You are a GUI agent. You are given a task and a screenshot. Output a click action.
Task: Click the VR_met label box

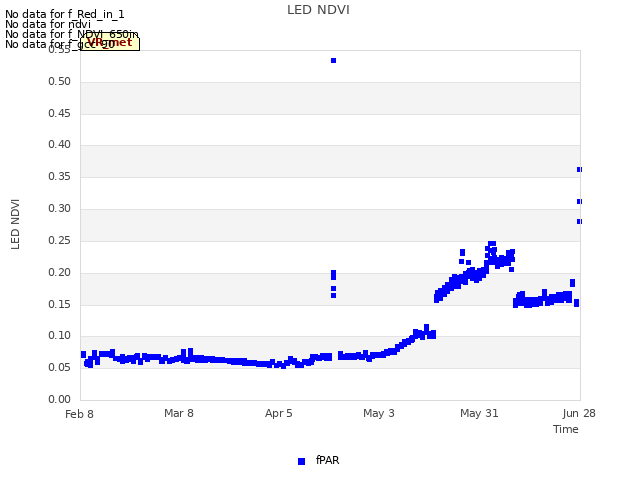point(110,43)
